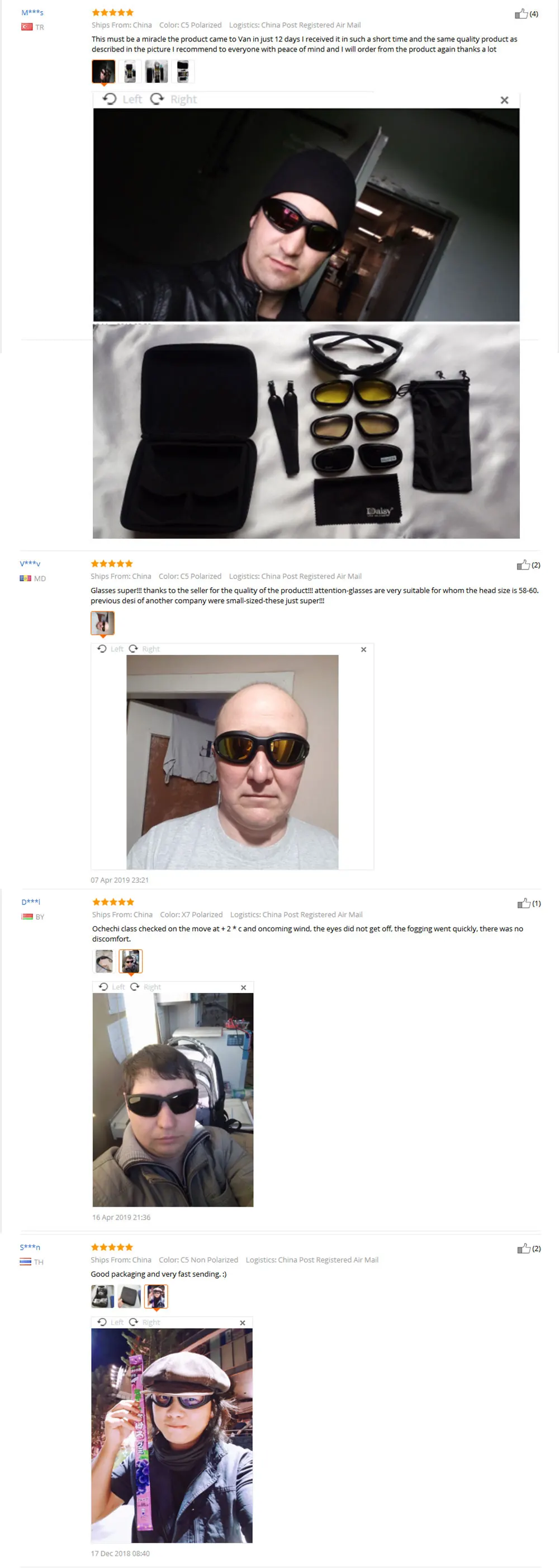The image size is (559, 1568).
Task: Select first thumbnail in D***l review
Action: 104,961
